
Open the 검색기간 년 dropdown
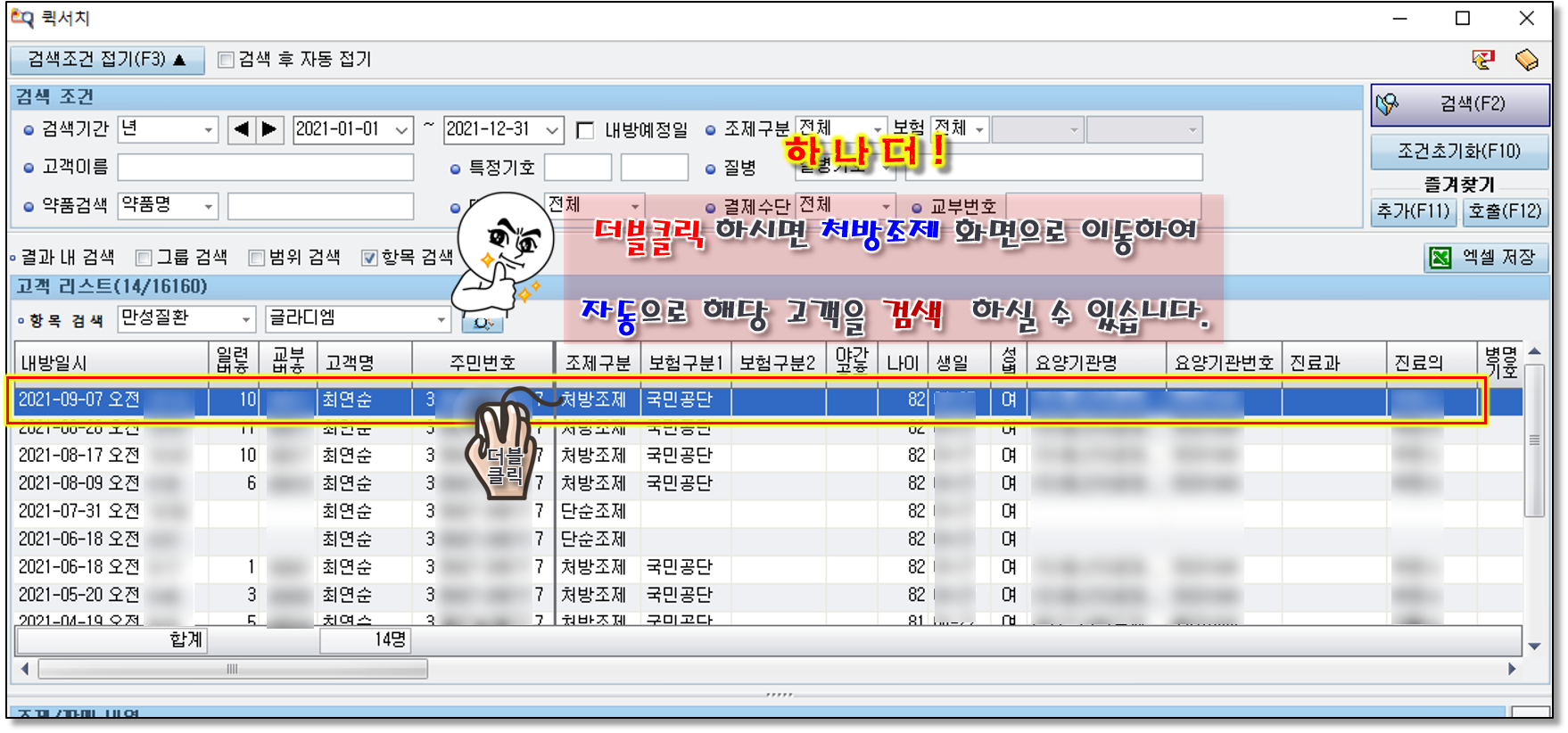[x=208, y=130]
